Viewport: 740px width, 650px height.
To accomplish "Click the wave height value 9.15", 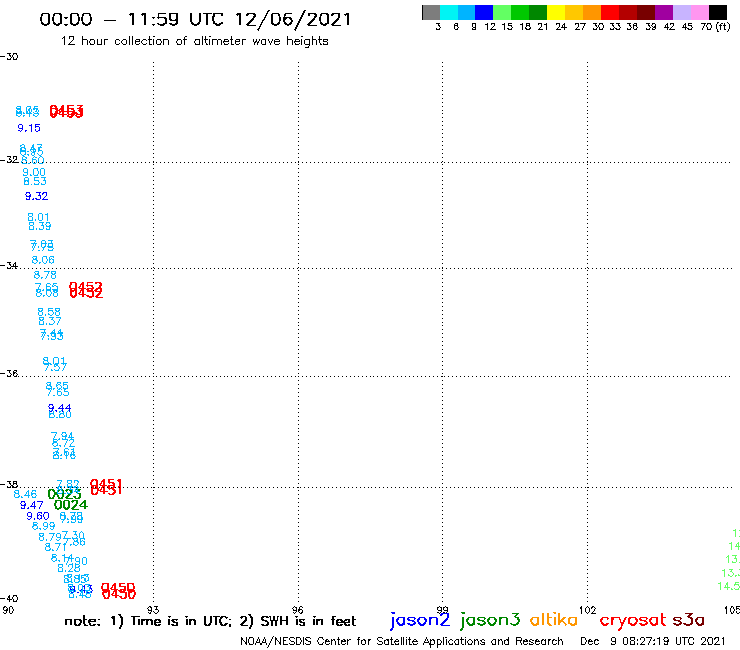I will [x=29, y=128].
